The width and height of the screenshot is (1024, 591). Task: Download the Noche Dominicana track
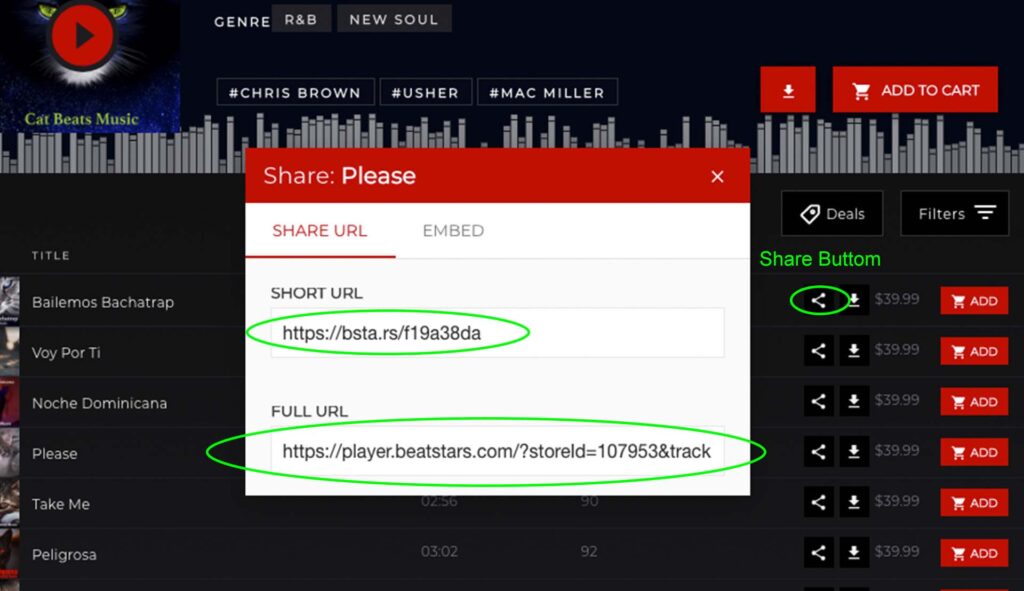(854, 402)
